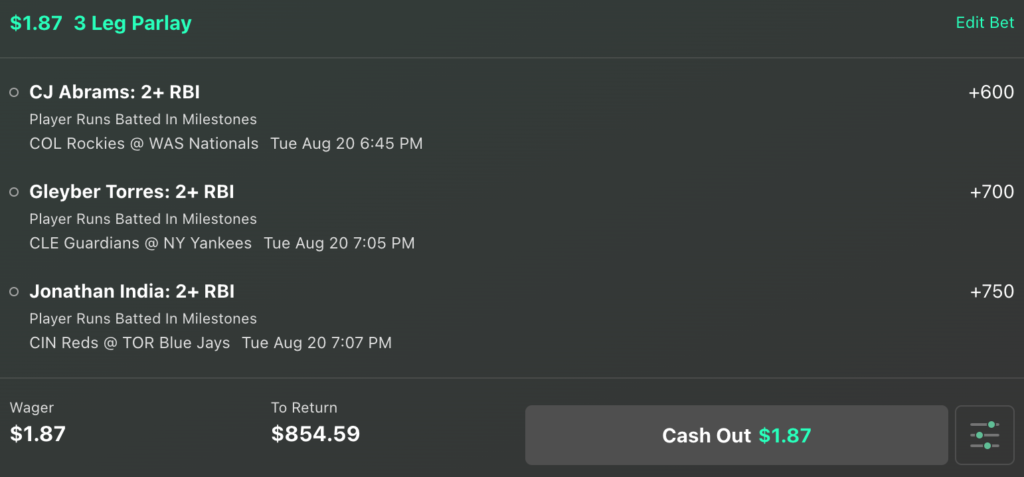Open the COL Rockies @ WAS Nationals game
Viewport: 1024px width, 477px height.
pyautogui.click(x=144, y=143)
